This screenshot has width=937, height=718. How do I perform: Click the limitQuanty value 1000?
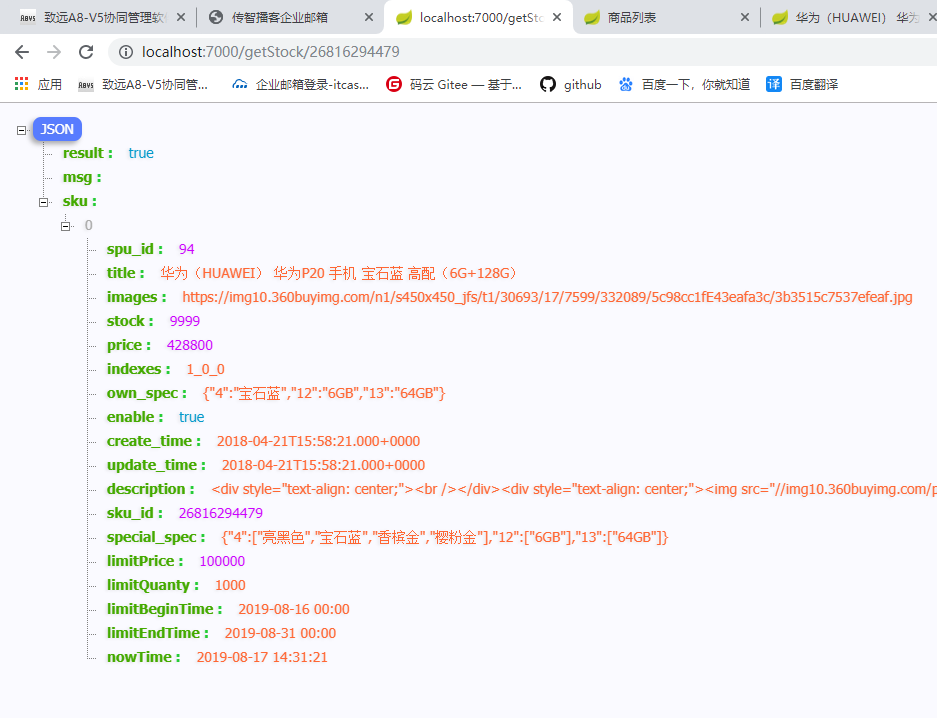[x=230, y=585]
